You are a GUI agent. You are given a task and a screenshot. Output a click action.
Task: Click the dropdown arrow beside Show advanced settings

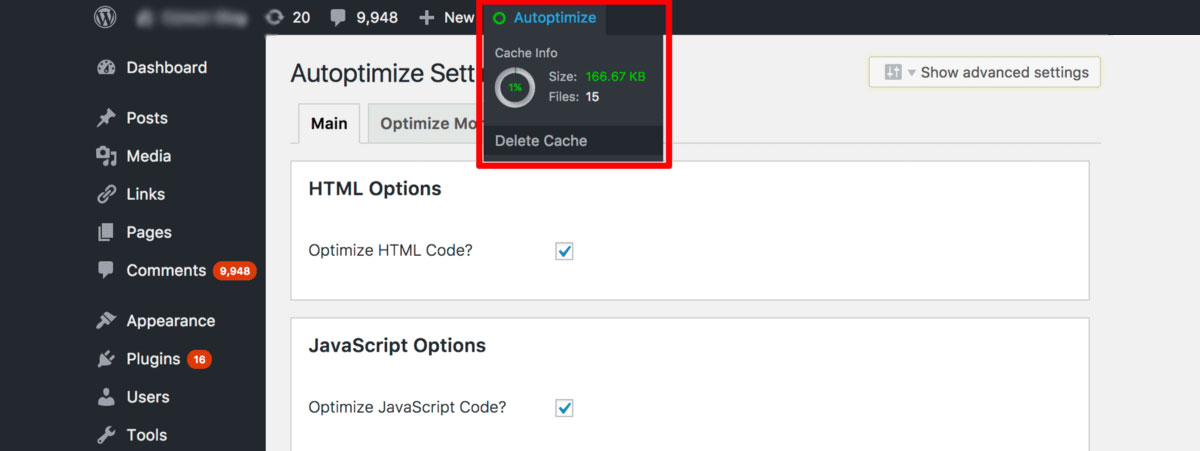911,73
